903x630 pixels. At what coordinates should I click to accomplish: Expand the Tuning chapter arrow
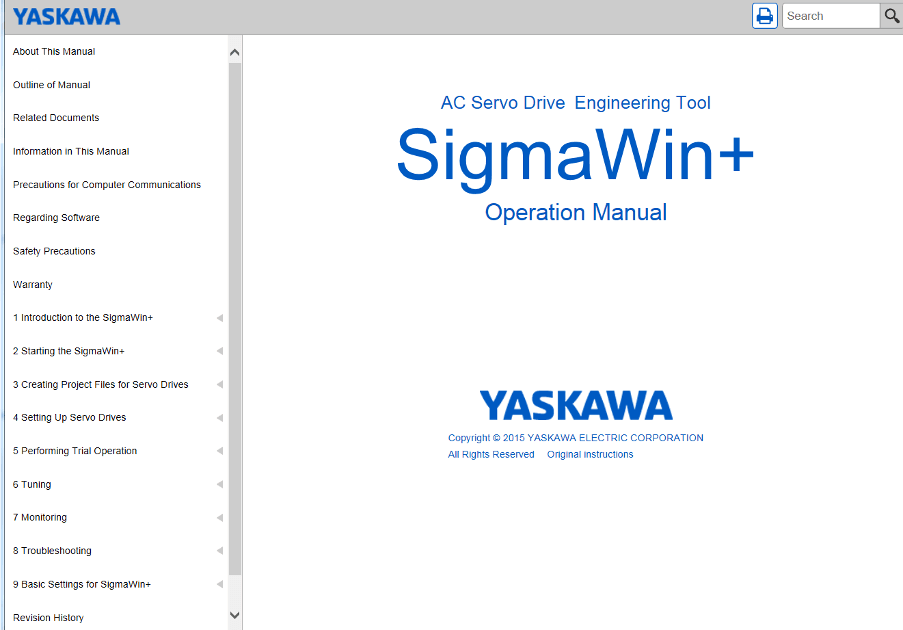[x=219, y=485]
